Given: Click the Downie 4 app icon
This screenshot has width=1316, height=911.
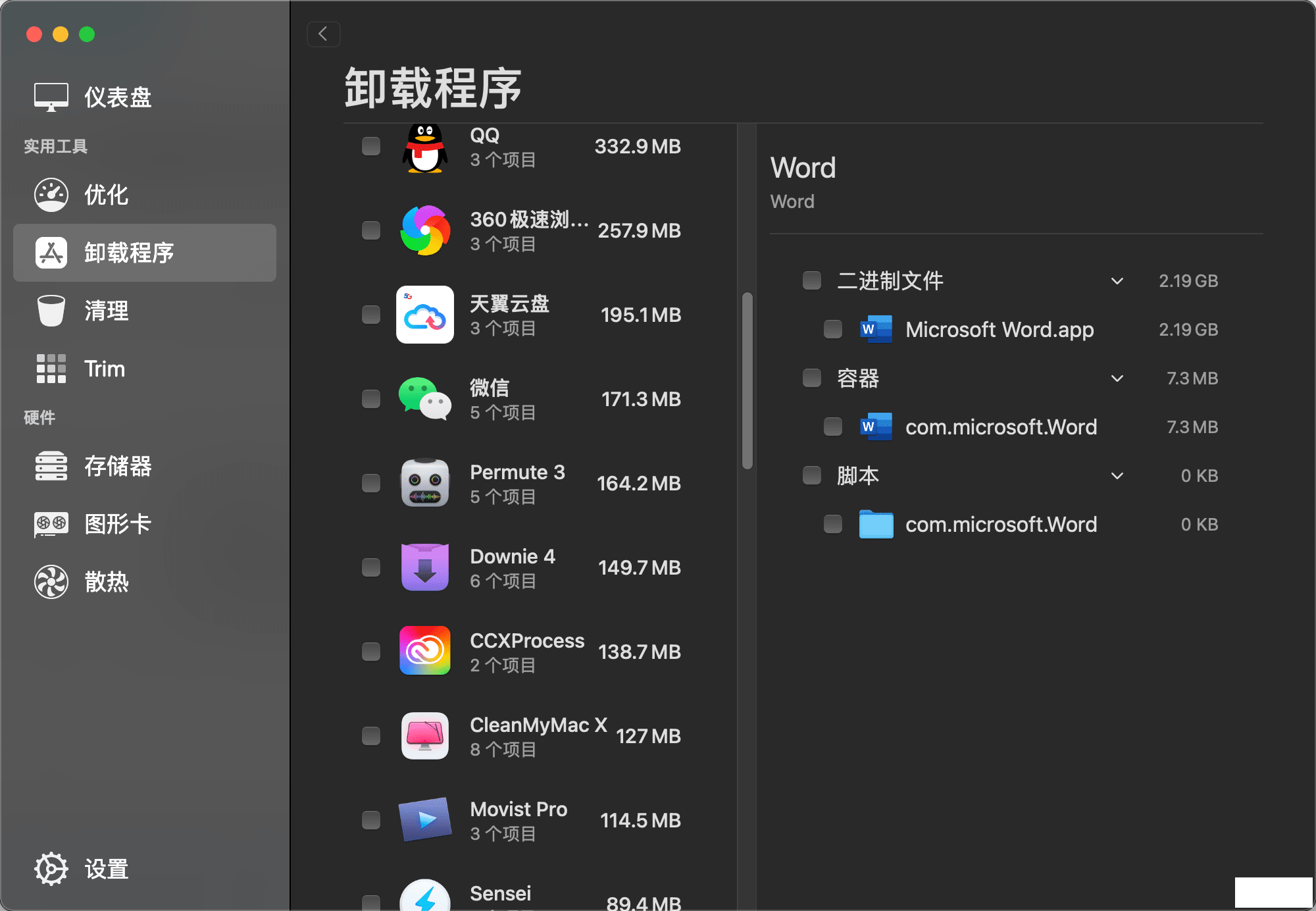Looking at the screenshot, I should point(425,567).
